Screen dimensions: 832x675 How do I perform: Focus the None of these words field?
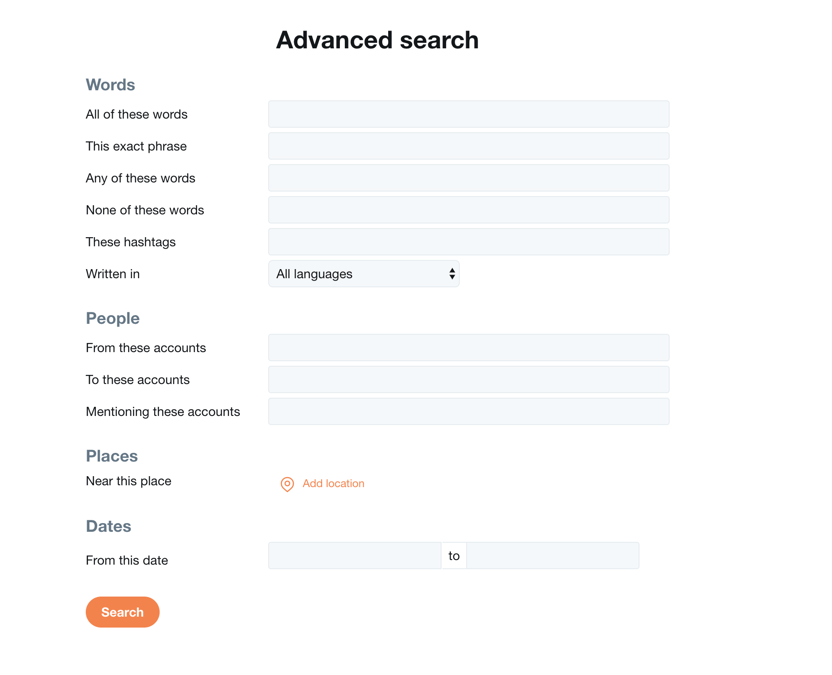[x=469, y=210]
